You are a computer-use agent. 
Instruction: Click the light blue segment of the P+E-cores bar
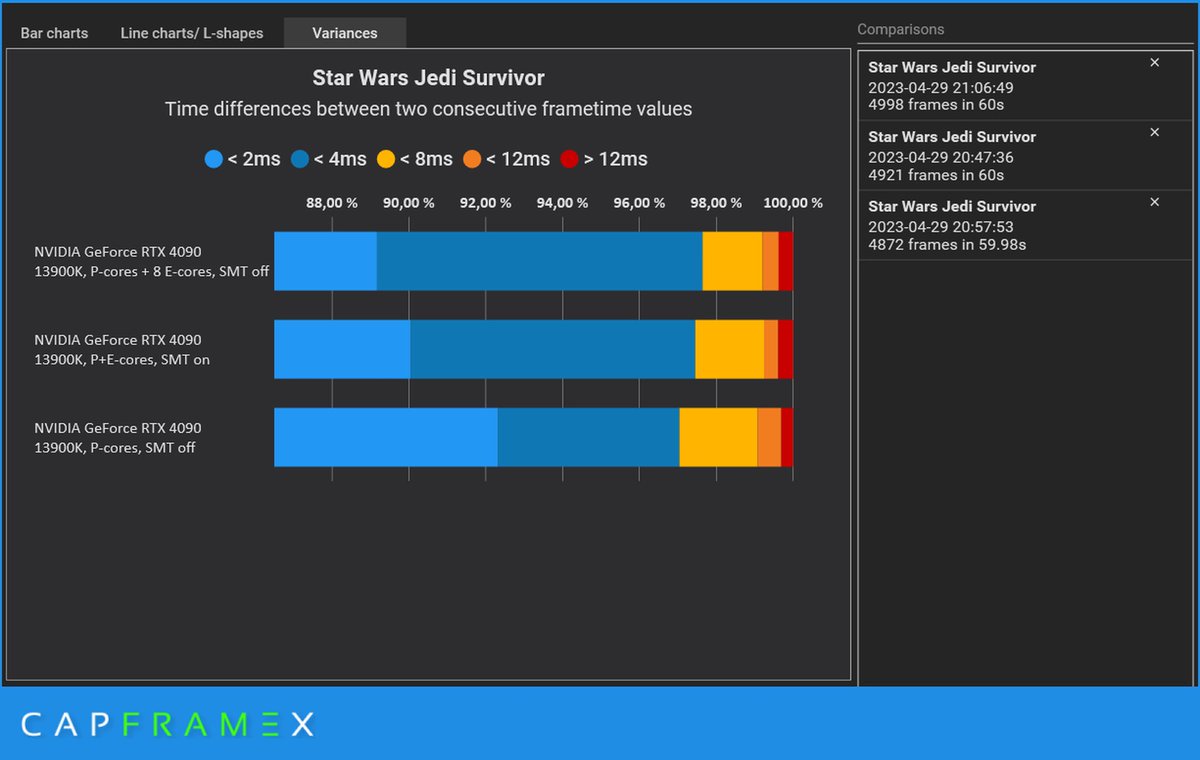(x=342, y=349)
